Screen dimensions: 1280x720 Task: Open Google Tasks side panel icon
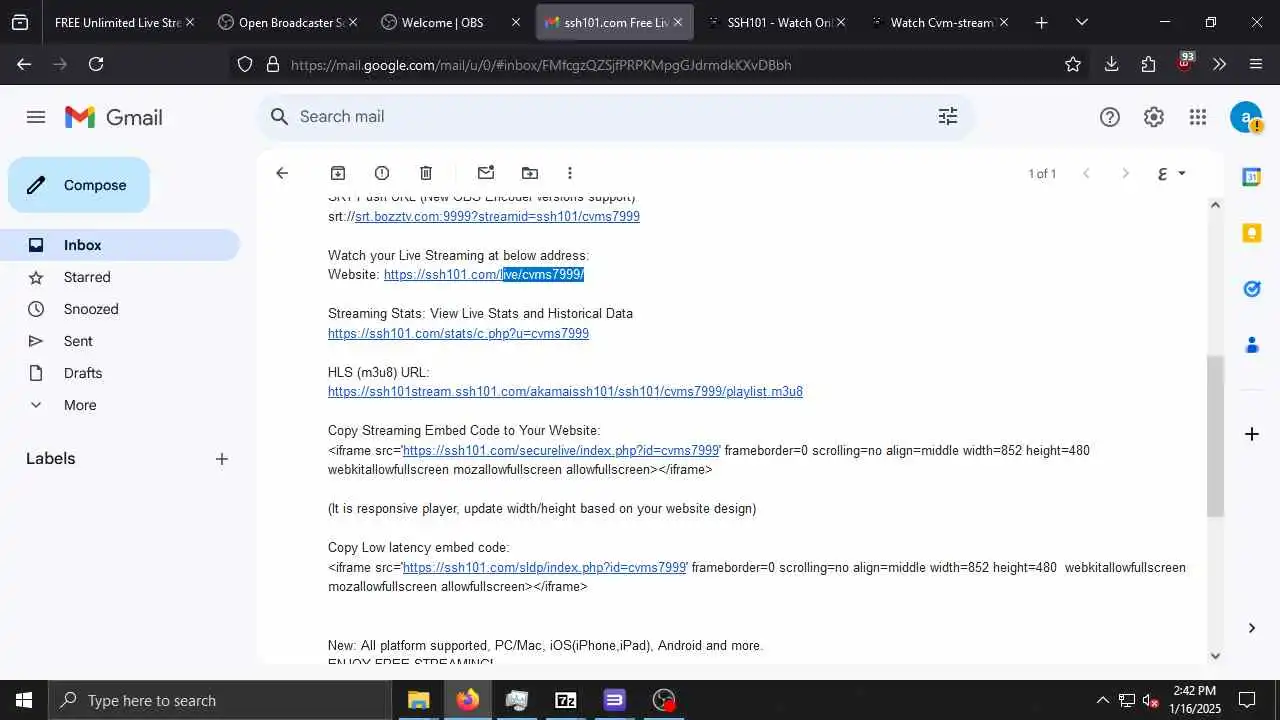[1251, 289]
